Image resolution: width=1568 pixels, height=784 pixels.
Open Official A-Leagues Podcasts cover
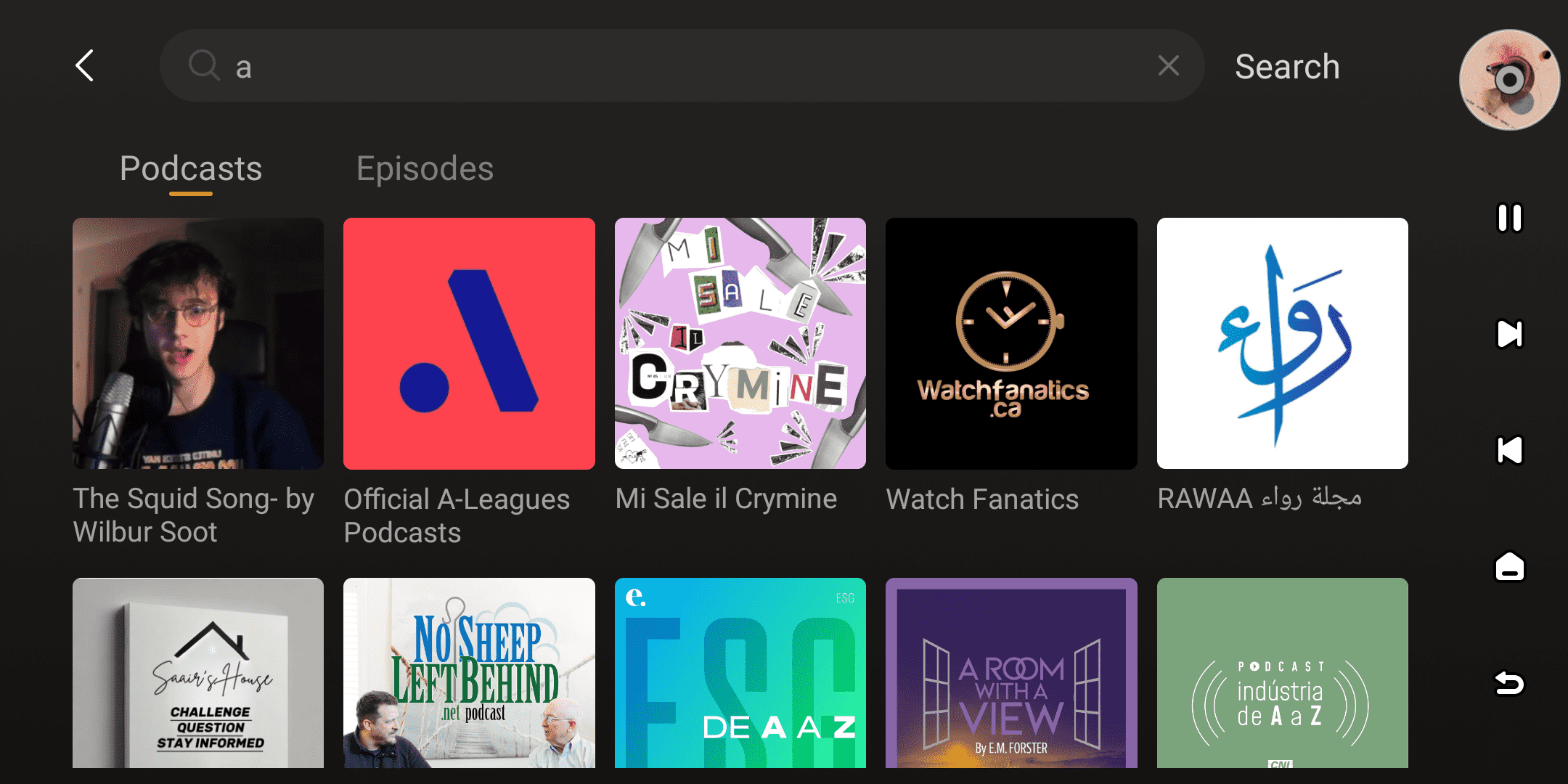click(469, 343)
